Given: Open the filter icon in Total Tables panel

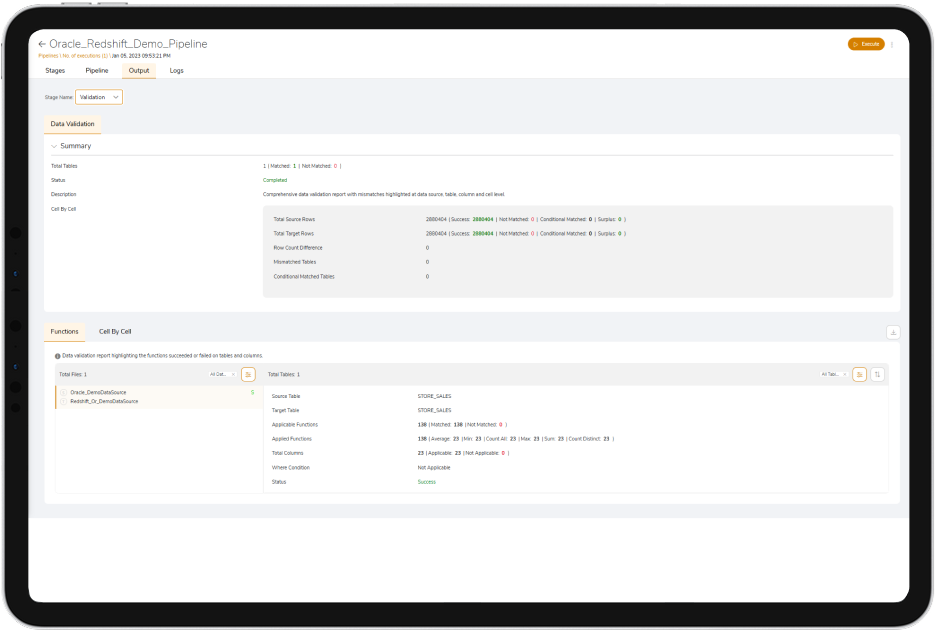Looking at the screenshot, I should coord(859,374).
